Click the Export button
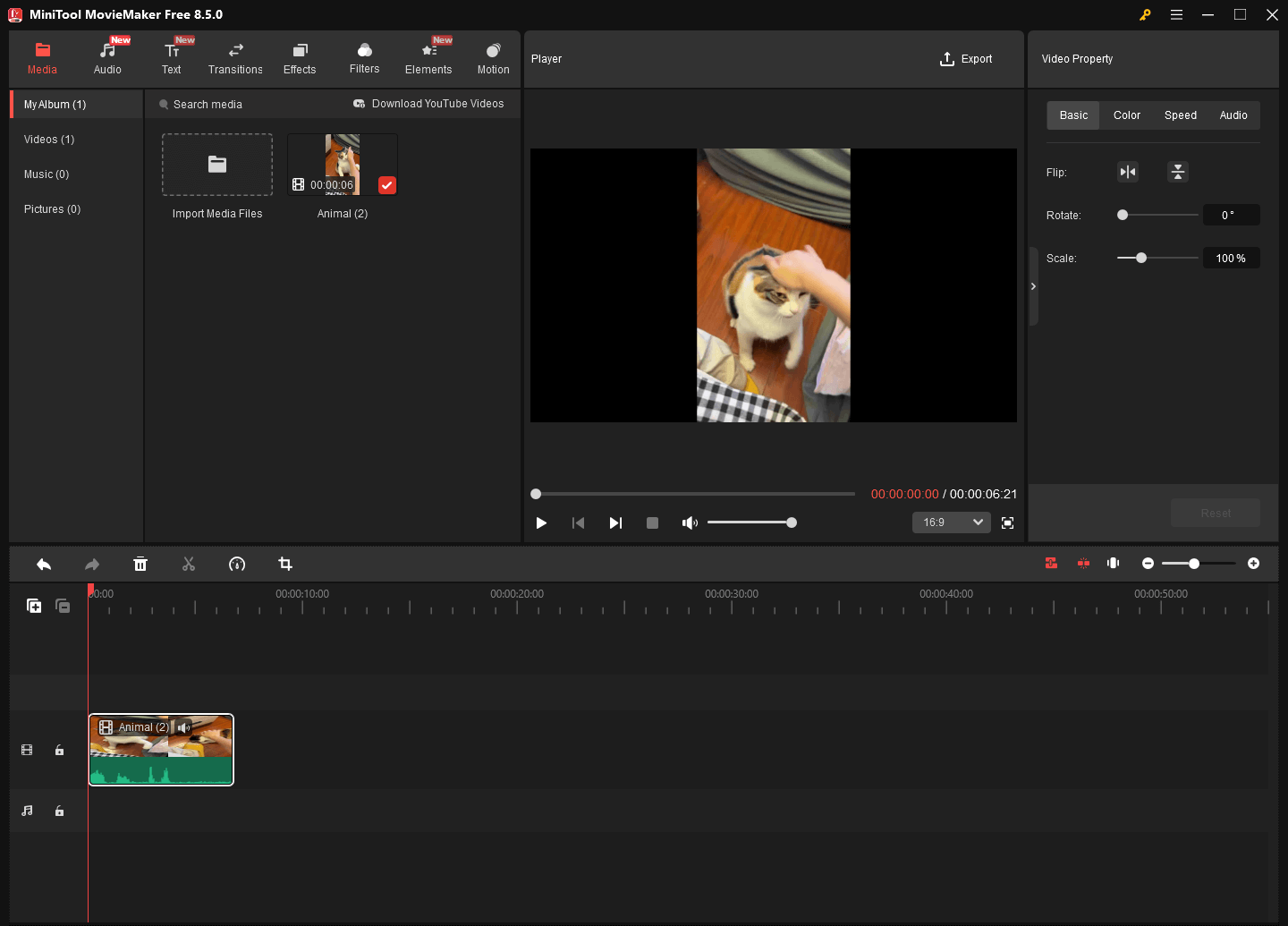 pos(966,58)
